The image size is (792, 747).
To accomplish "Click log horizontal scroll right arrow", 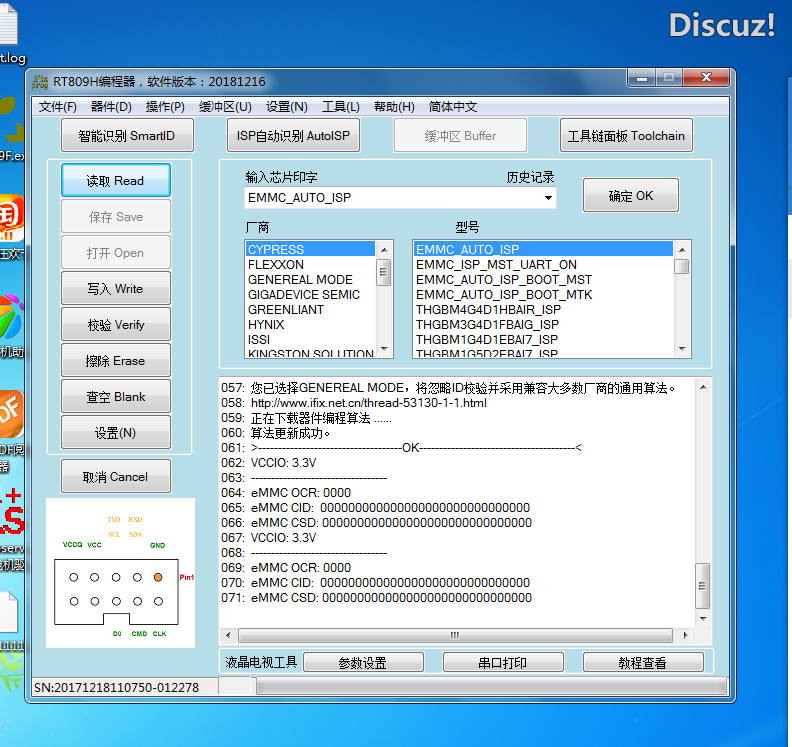I will (685, 635).
